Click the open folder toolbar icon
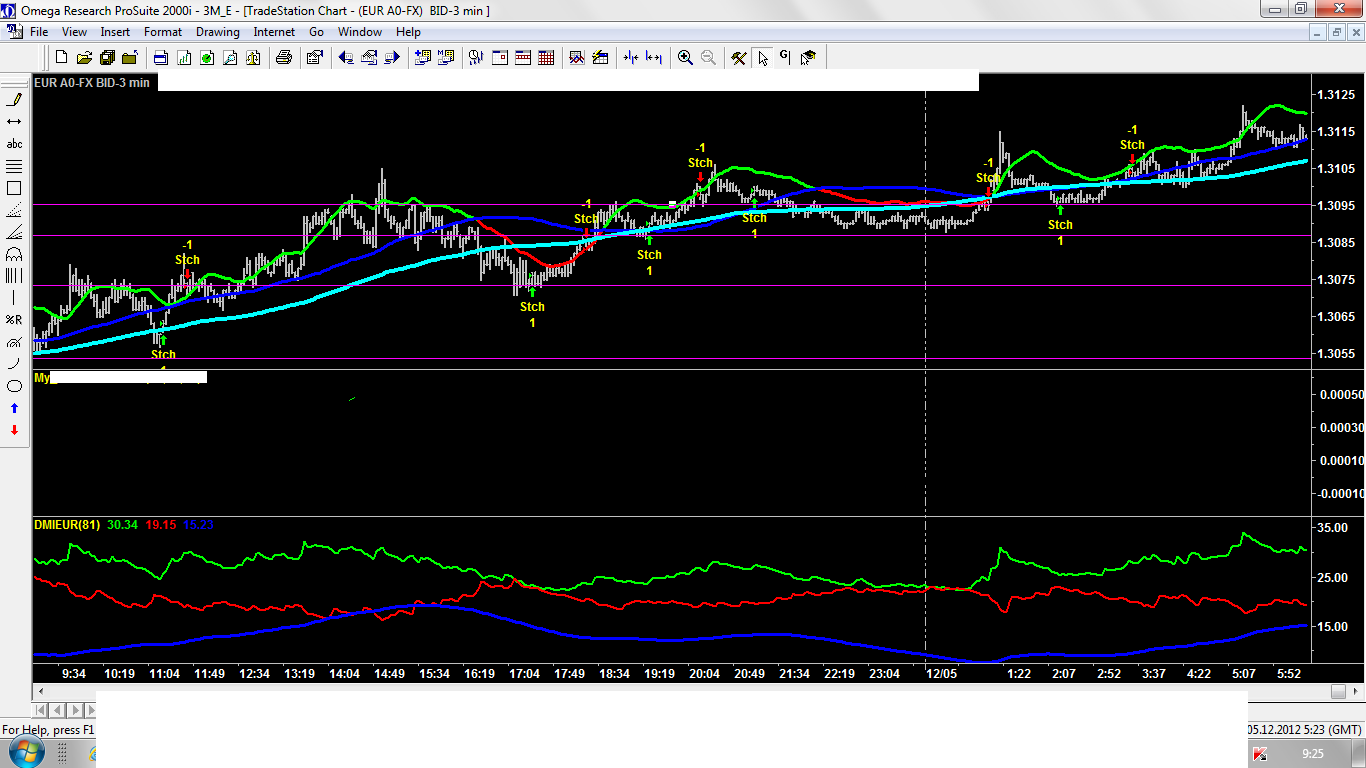Screen dimensions: 1366x768 click(84, 58)
